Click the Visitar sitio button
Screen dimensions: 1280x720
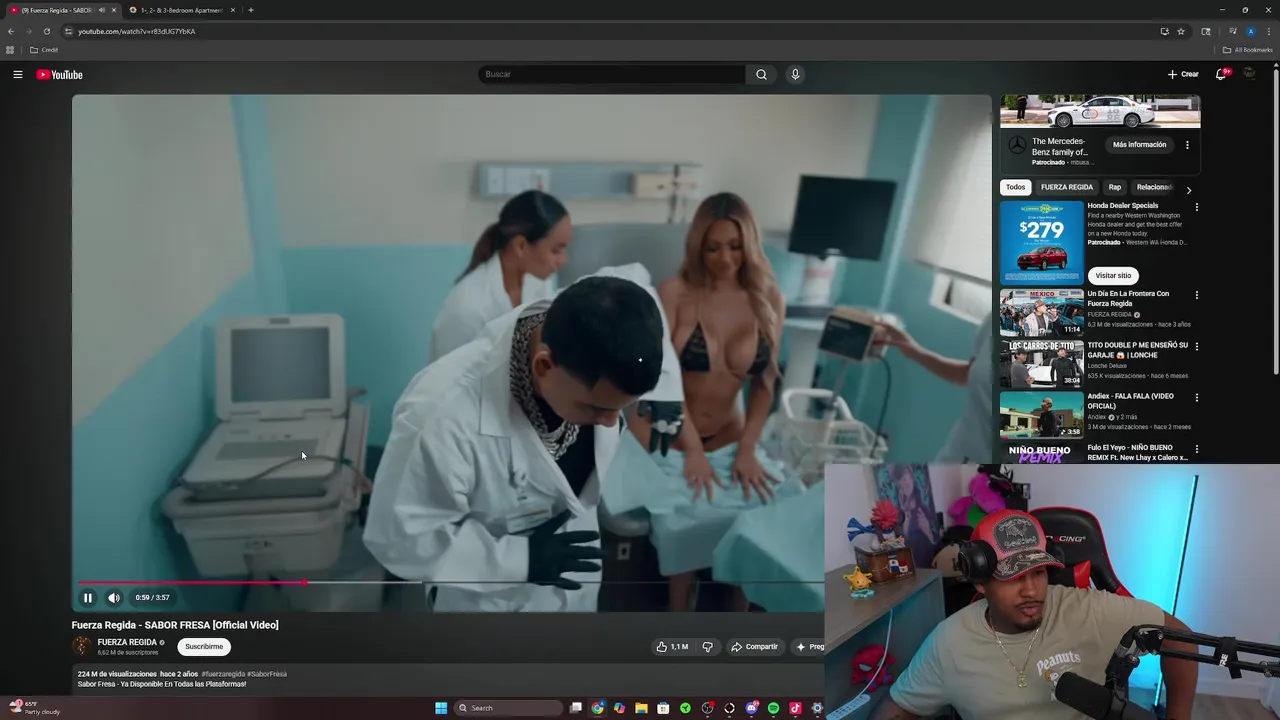(x=1113, y=275)
